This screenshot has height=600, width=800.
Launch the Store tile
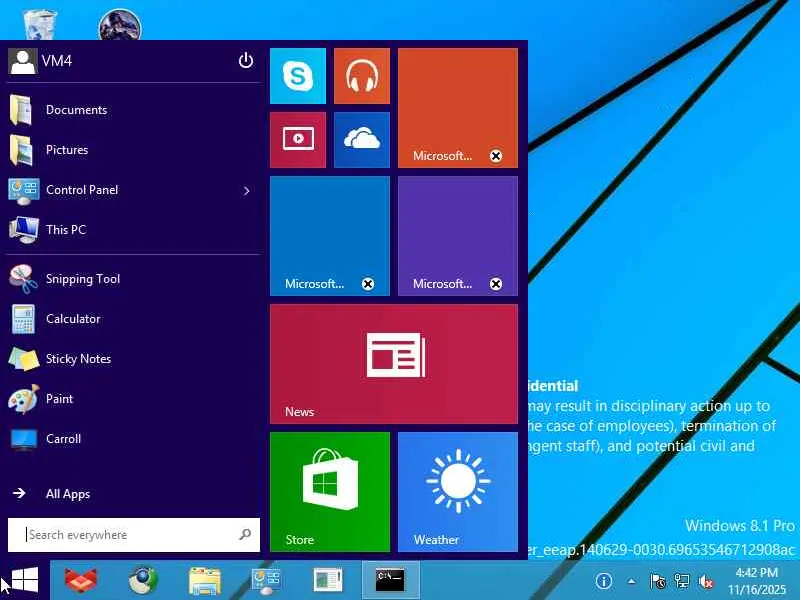330,492
